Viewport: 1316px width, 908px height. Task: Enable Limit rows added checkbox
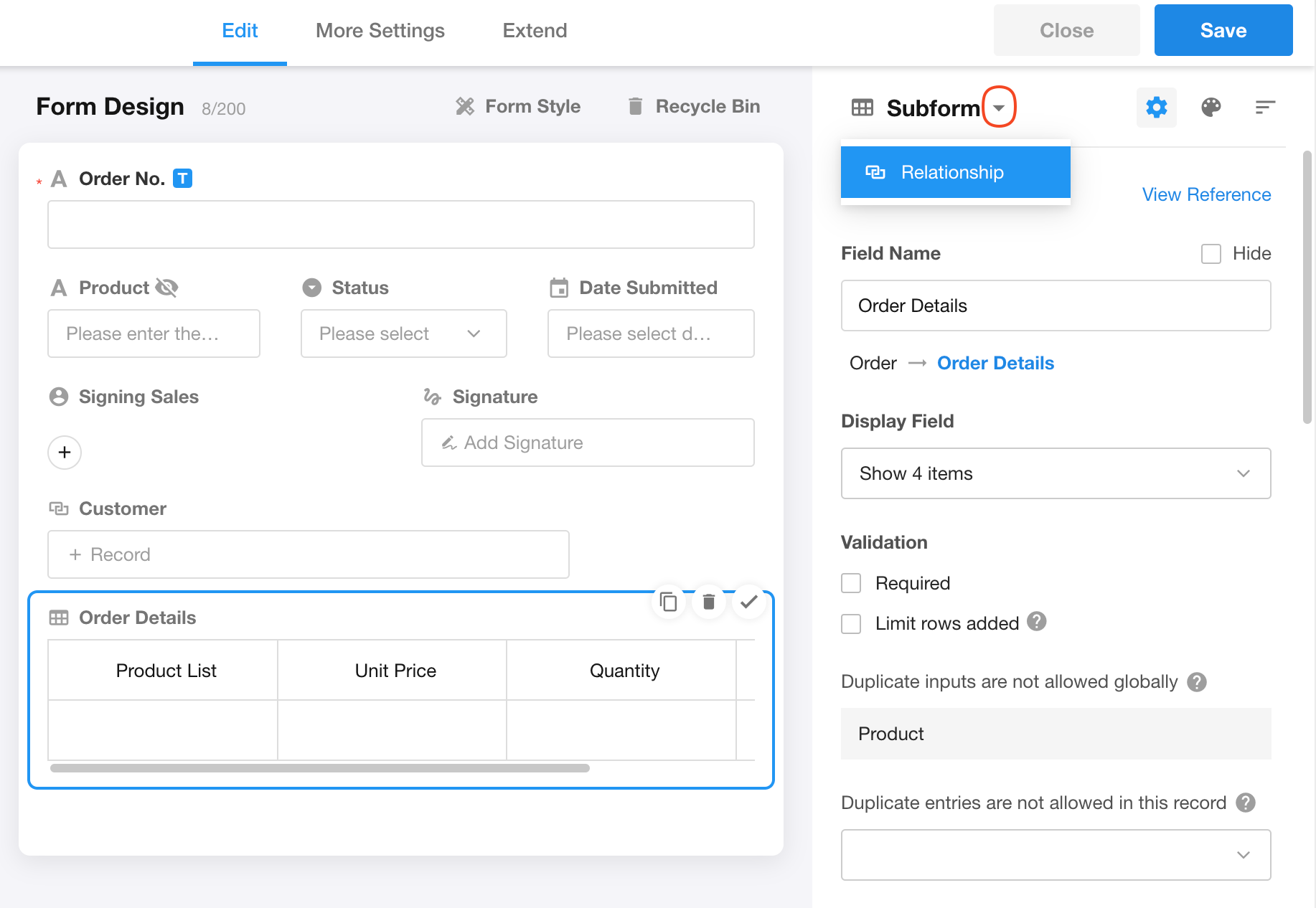[851, 623]
